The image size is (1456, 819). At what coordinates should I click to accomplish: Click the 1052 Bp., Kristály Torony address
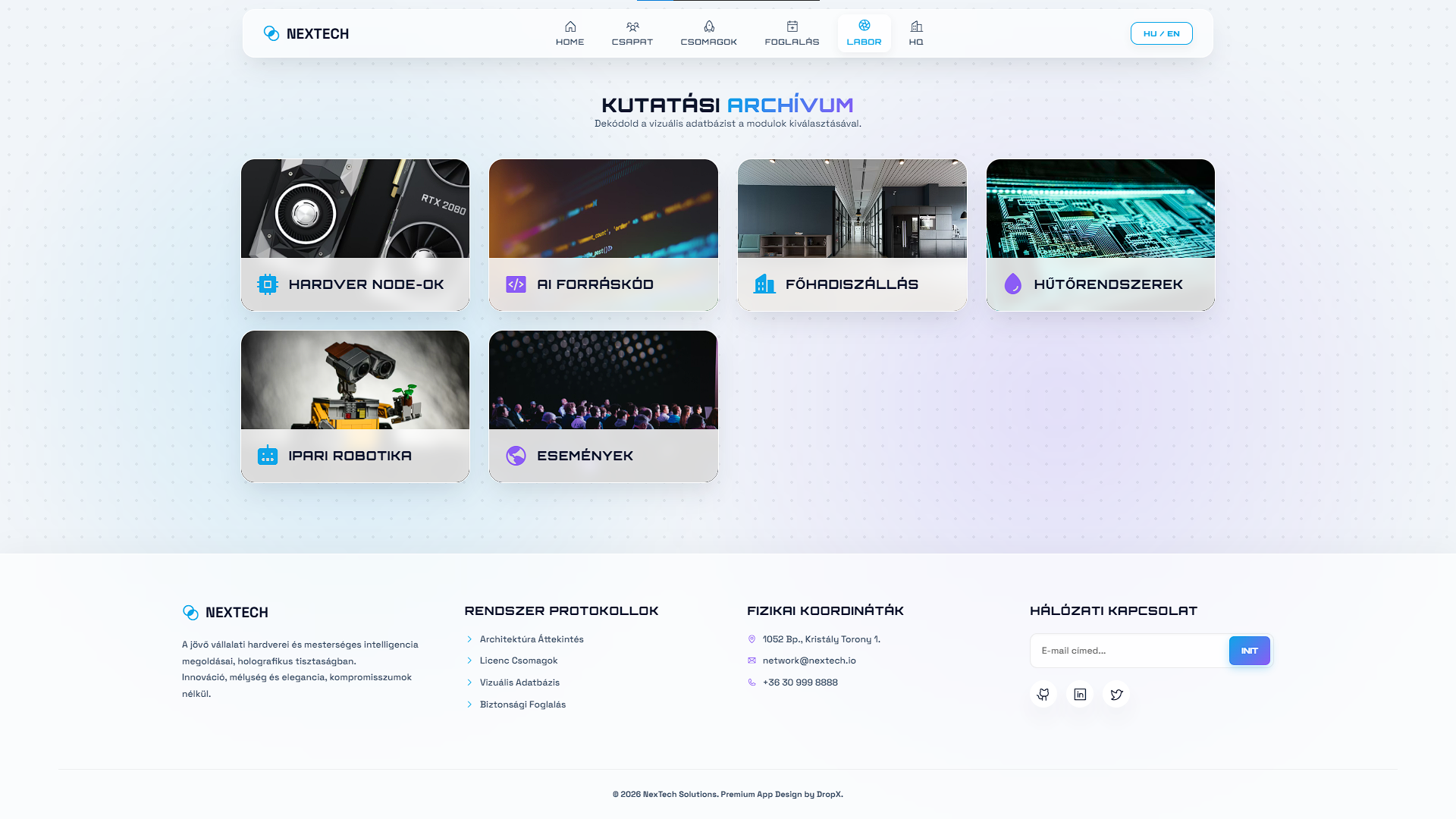(821, 639)
